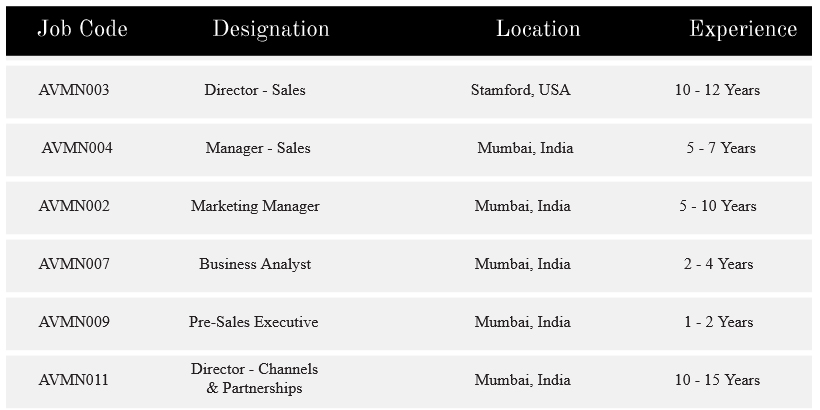
Task: Click the Experience column header
Action: click(x=743, y=29)
